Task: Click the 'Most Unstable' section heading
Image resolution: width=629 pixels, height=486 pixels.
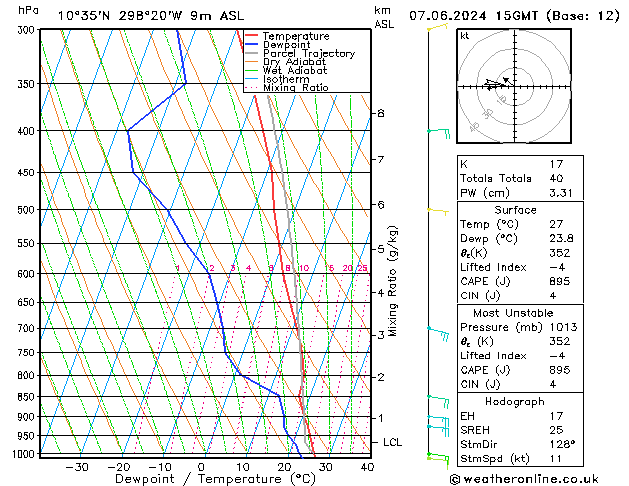Action: pyautogui.click(x=513, y=313)
